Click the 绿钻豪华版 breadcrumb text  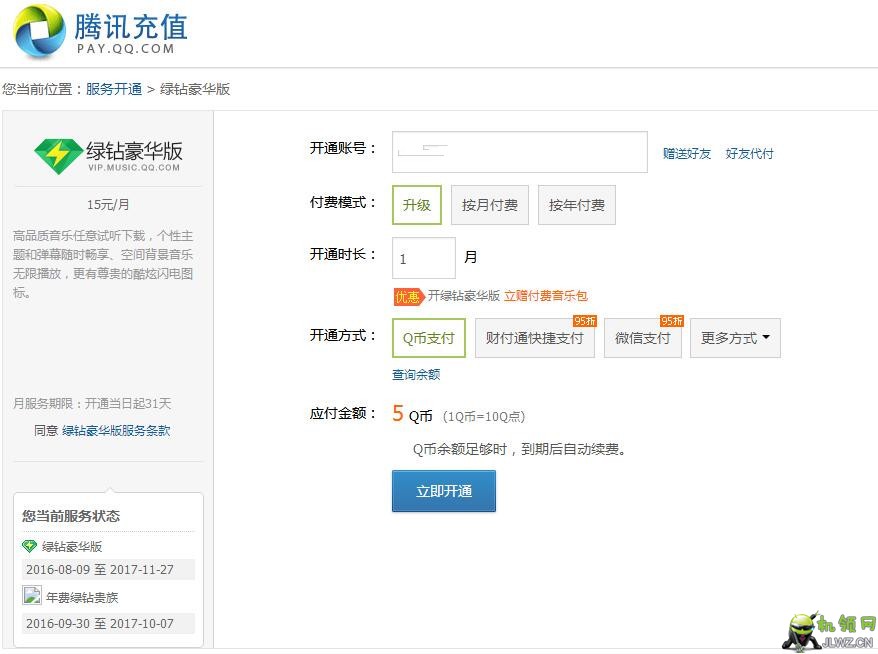click(x=195, y=89)
